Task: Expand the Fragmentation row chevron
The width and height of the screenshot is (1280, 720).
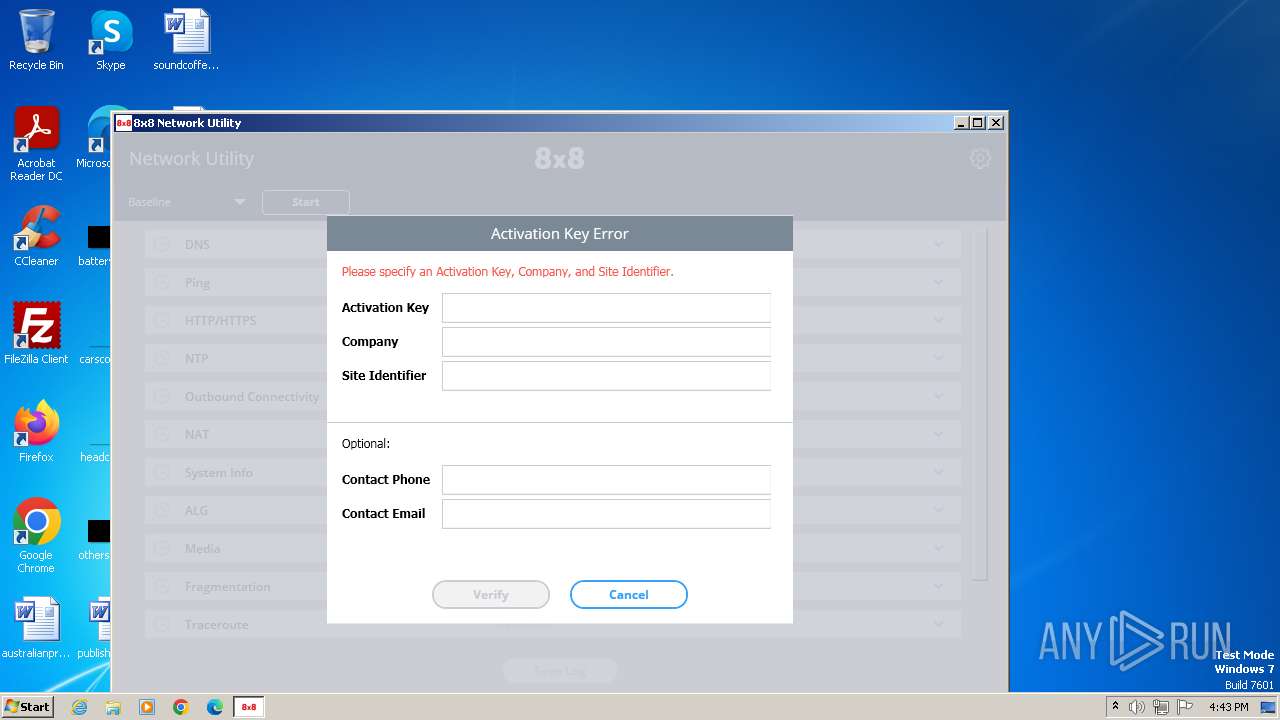Action: point(938,587)
